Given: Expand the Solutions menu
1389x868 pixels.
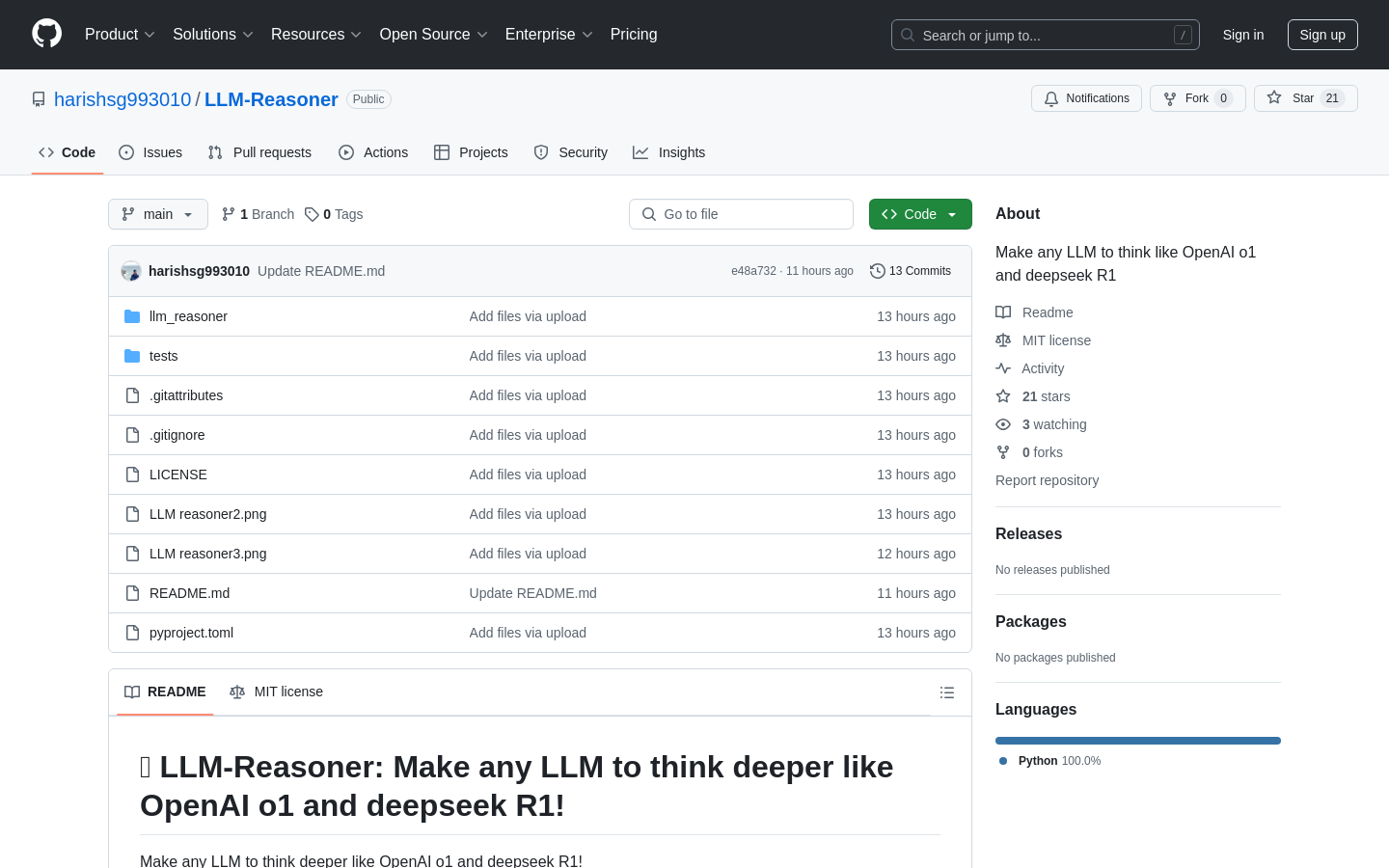Looking at the screenshot, I should pos(213,35).
